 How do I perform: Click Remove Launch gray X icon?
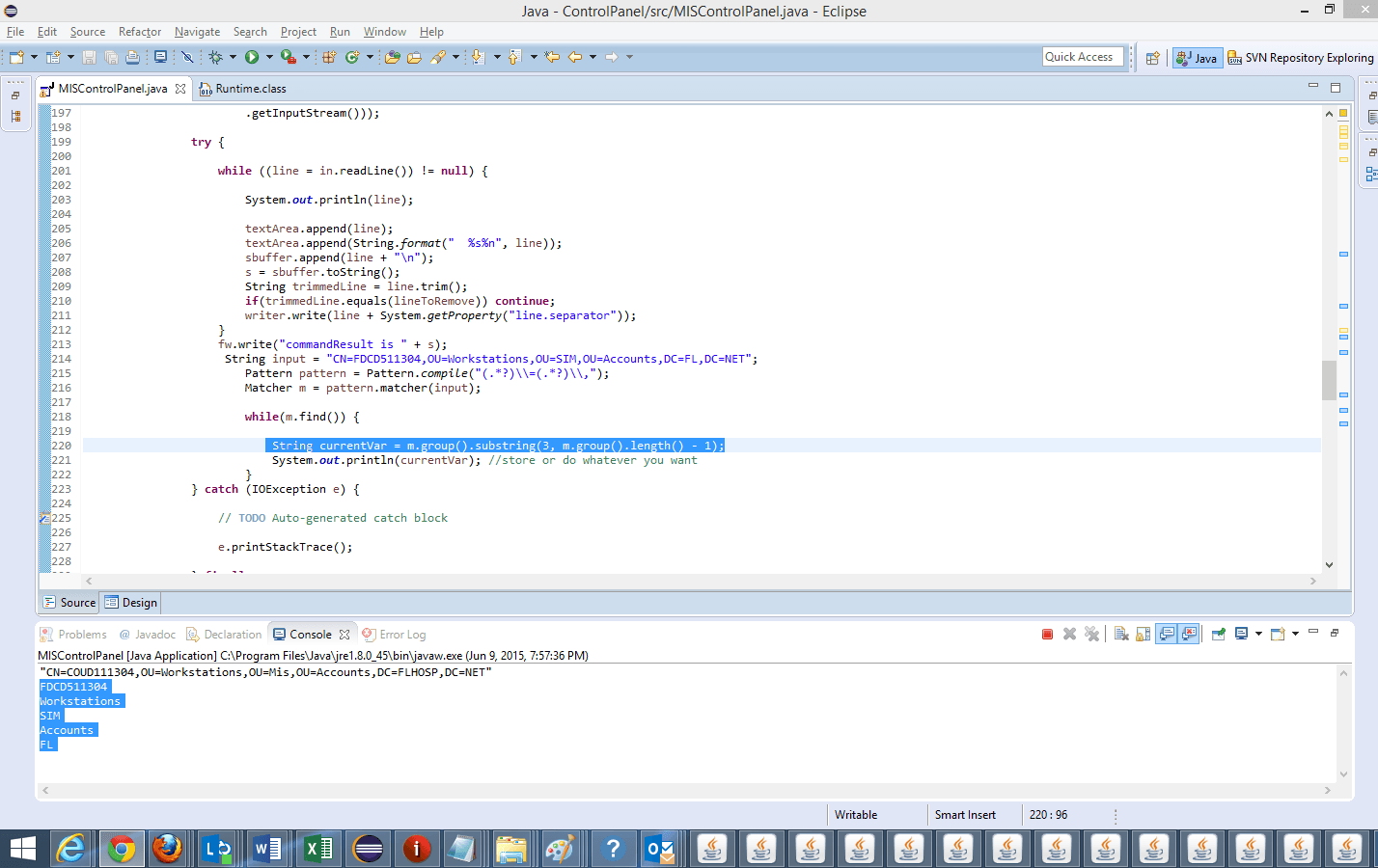point(1069,634)
